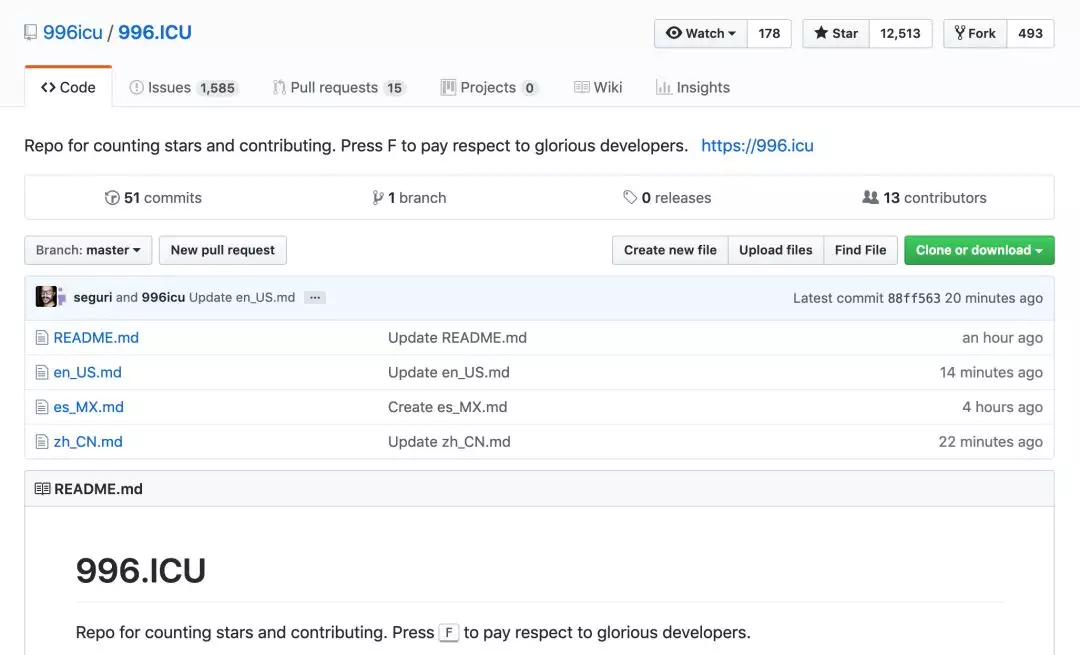Click the Find File button
The height and width of the screenshot is (655, 1080).
tap(860, 250)
